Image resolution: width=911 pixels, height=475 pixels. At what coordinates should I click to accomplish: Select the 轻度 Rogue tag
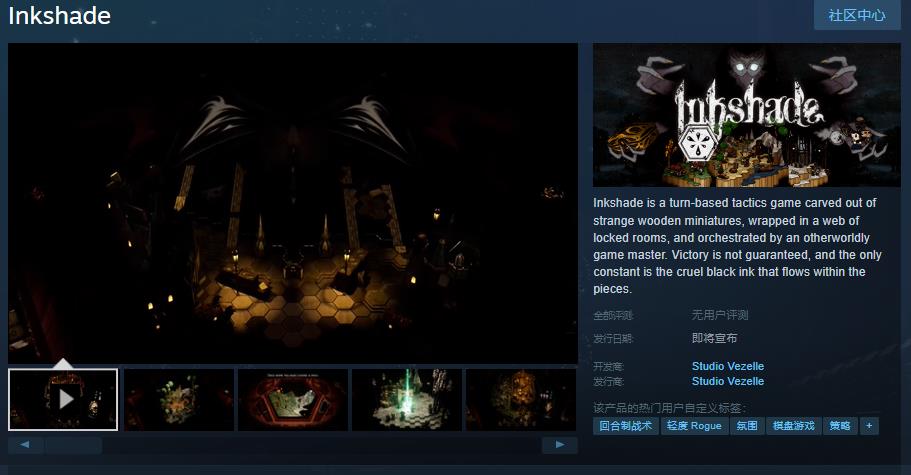(694, 426)
